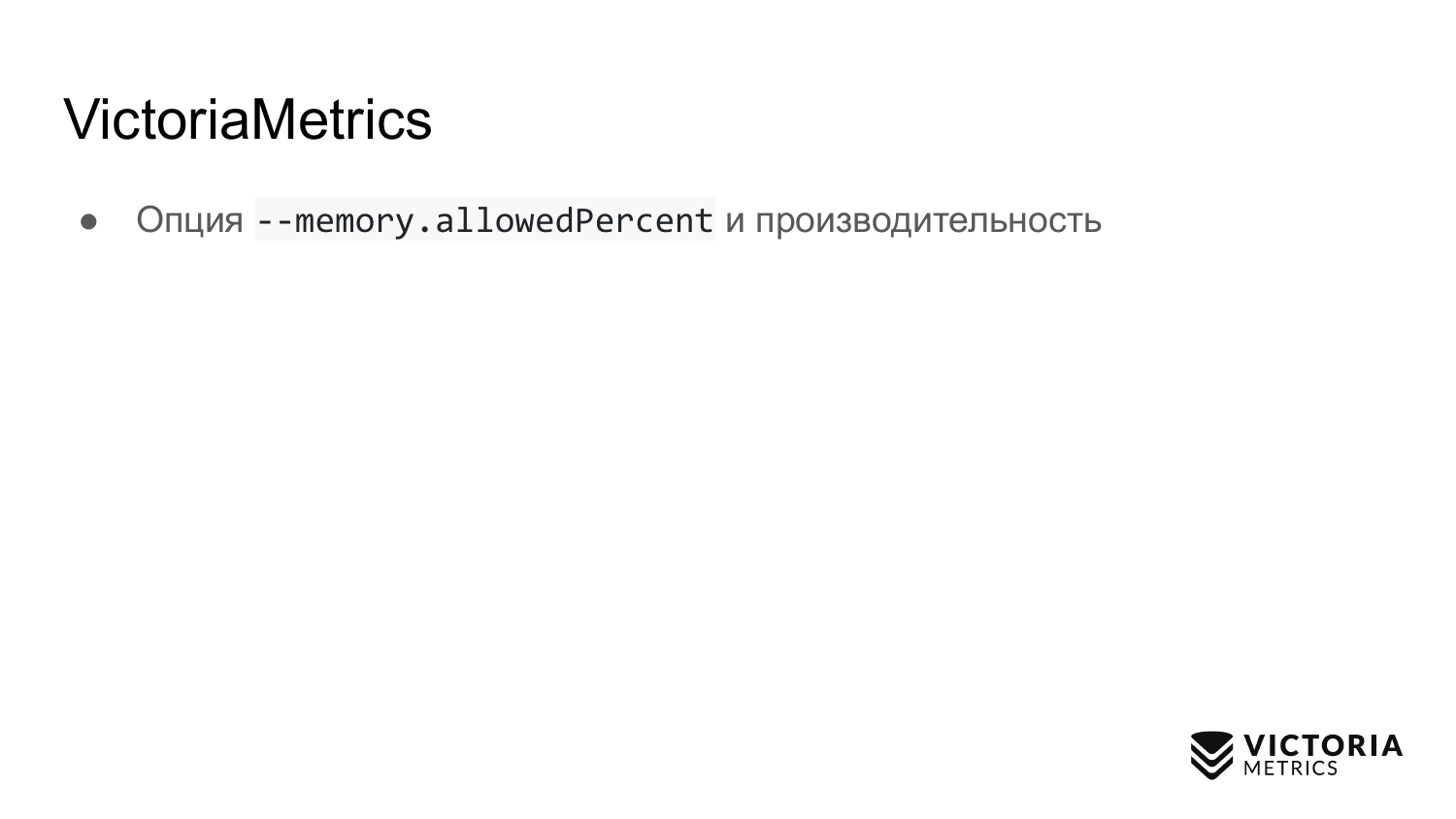
Task: Click the bullet point dot
Action: click(89, 221)
